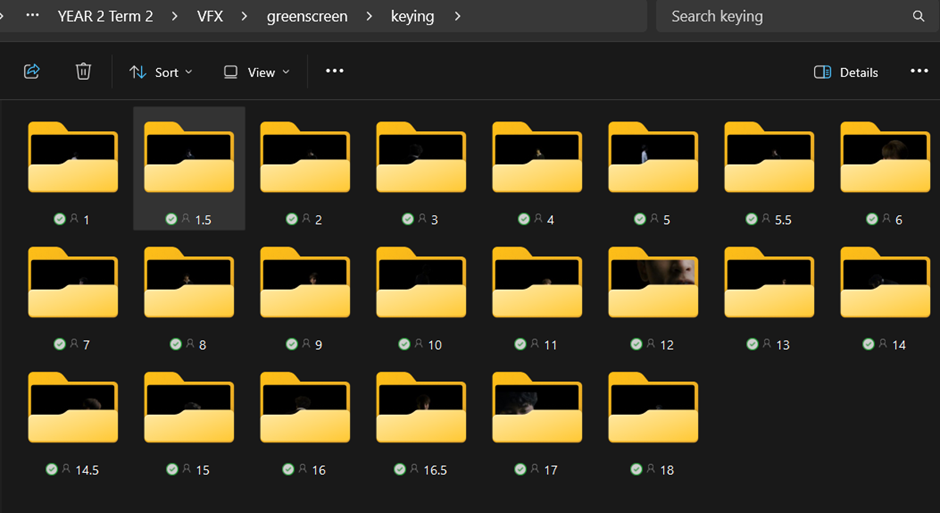This screenshot has width=940, height=513.
Task: Click the search magnifier icon
Action: [x=918, y=16]
